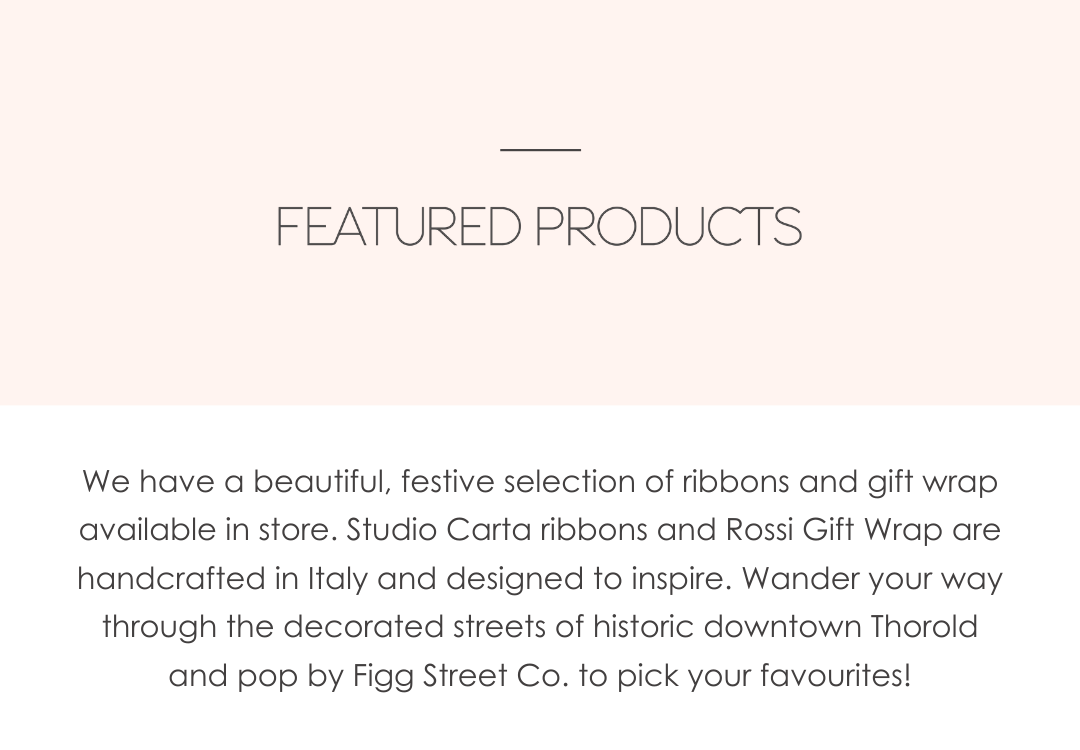
Task: Click the word 'handcrafted' in the paragraph
Action: pos(172,579)
